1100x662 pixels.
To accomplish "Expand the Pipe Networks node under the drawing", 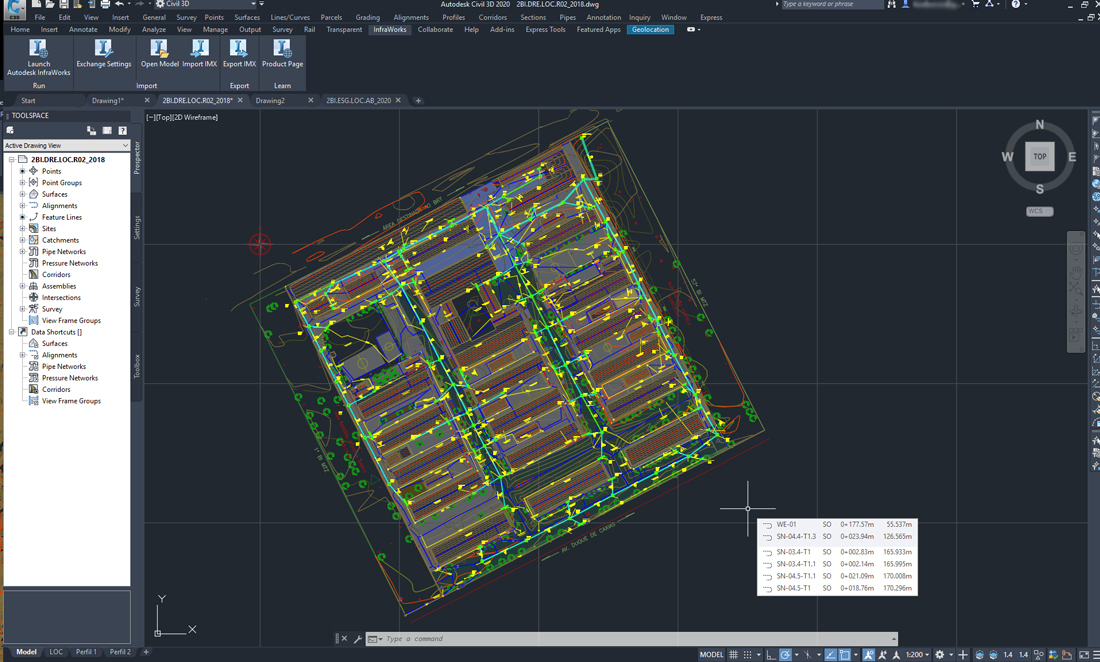I will coord(22,252).
